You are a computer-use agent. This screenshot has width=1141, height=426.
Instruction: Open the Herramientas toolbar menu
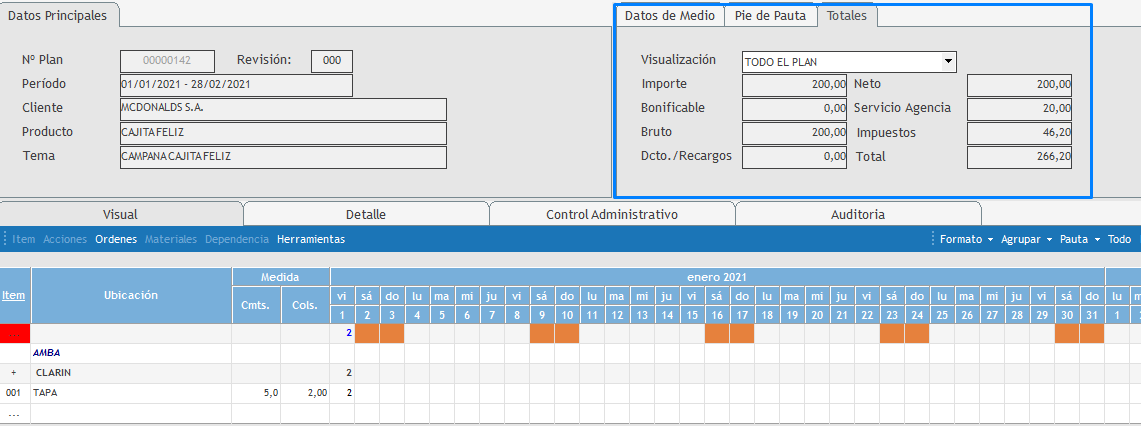[310, 240]
